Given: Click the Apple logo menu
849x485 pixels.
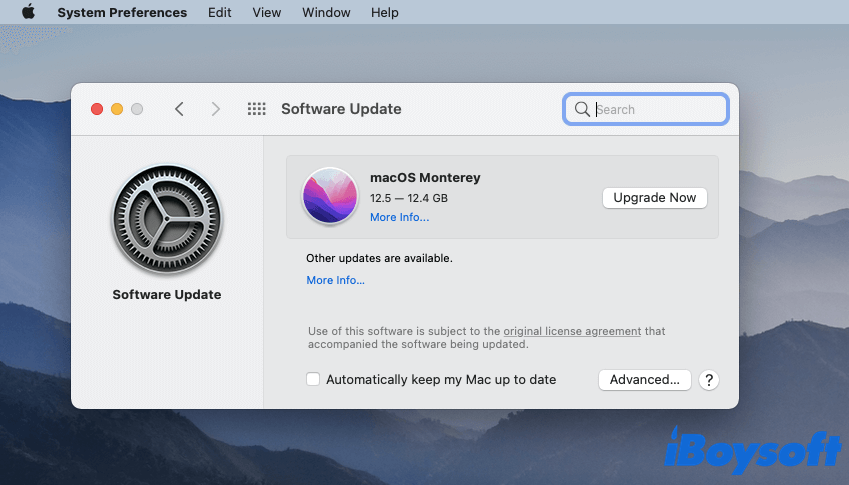Looking at the screenshot, I should [28, 13].
